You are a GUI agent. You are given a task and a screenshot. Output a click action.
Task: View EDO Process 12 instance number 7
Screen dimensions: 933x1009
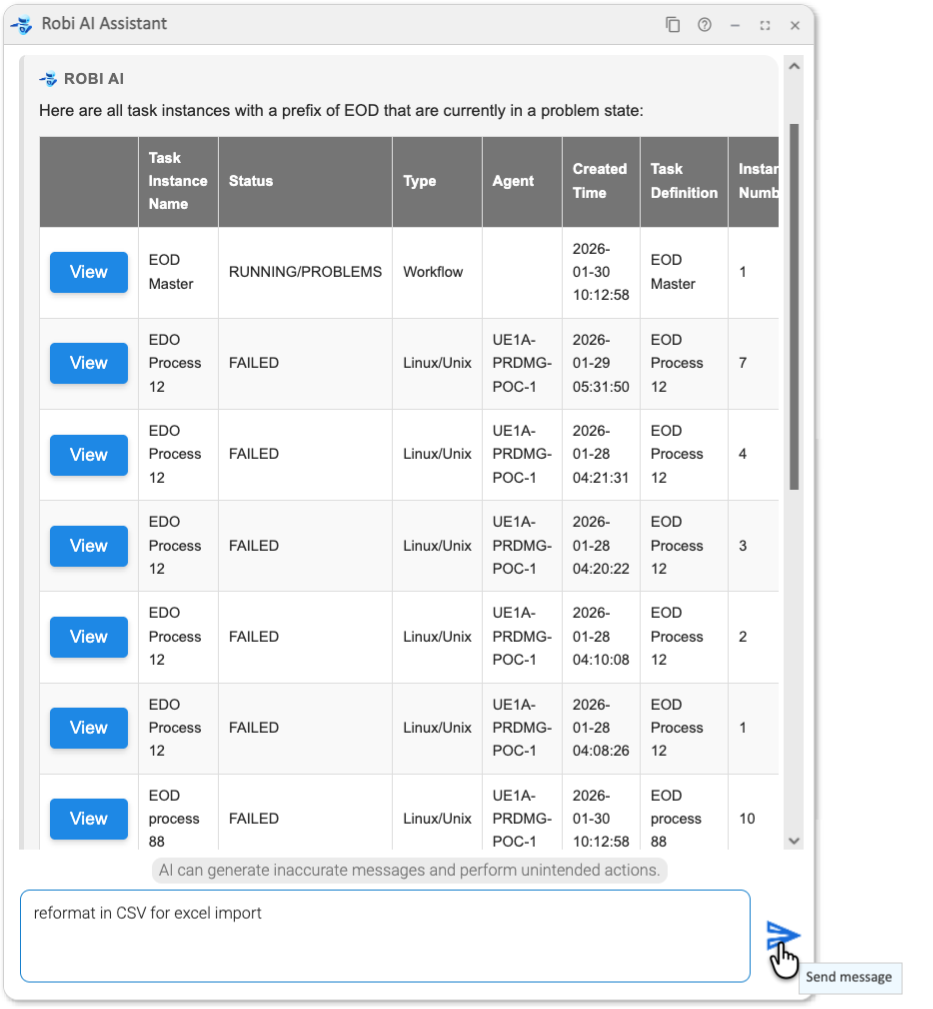(x=89, y=363)
